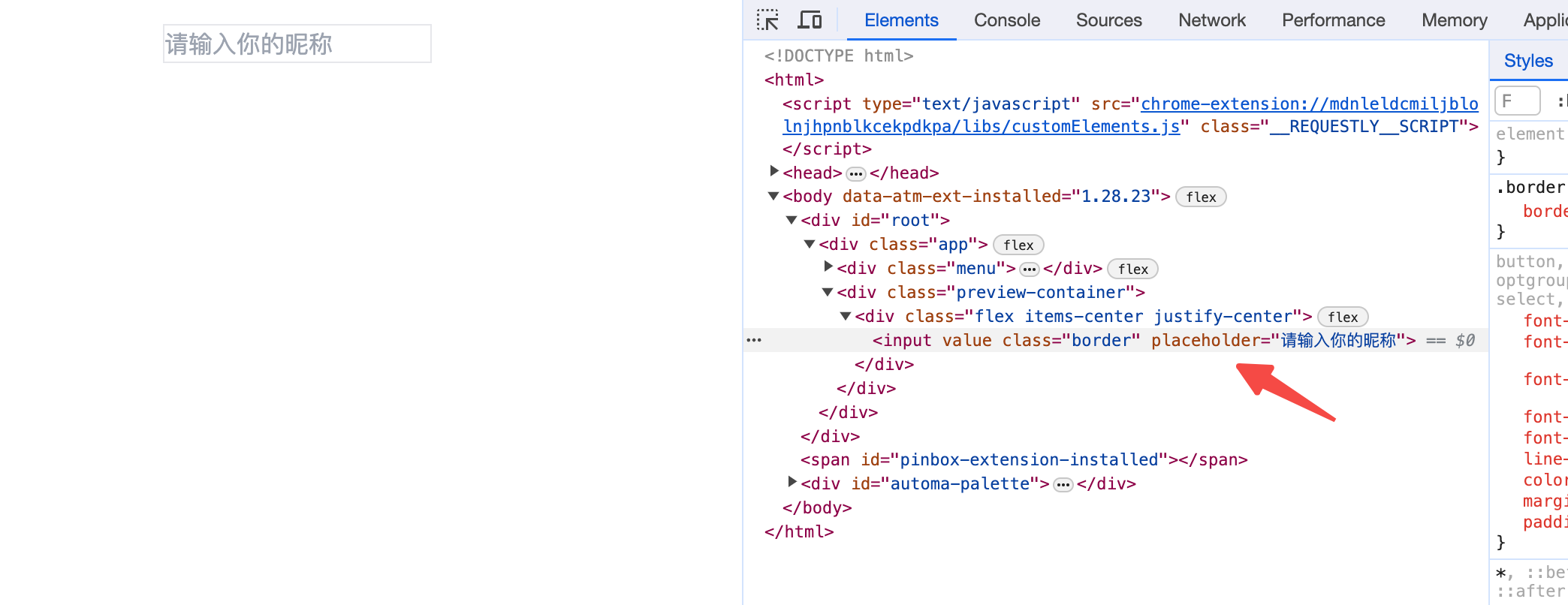Toggle the flex badge on the app div
Viewport: 1568px width, 605px height.
pos(1018,245)
